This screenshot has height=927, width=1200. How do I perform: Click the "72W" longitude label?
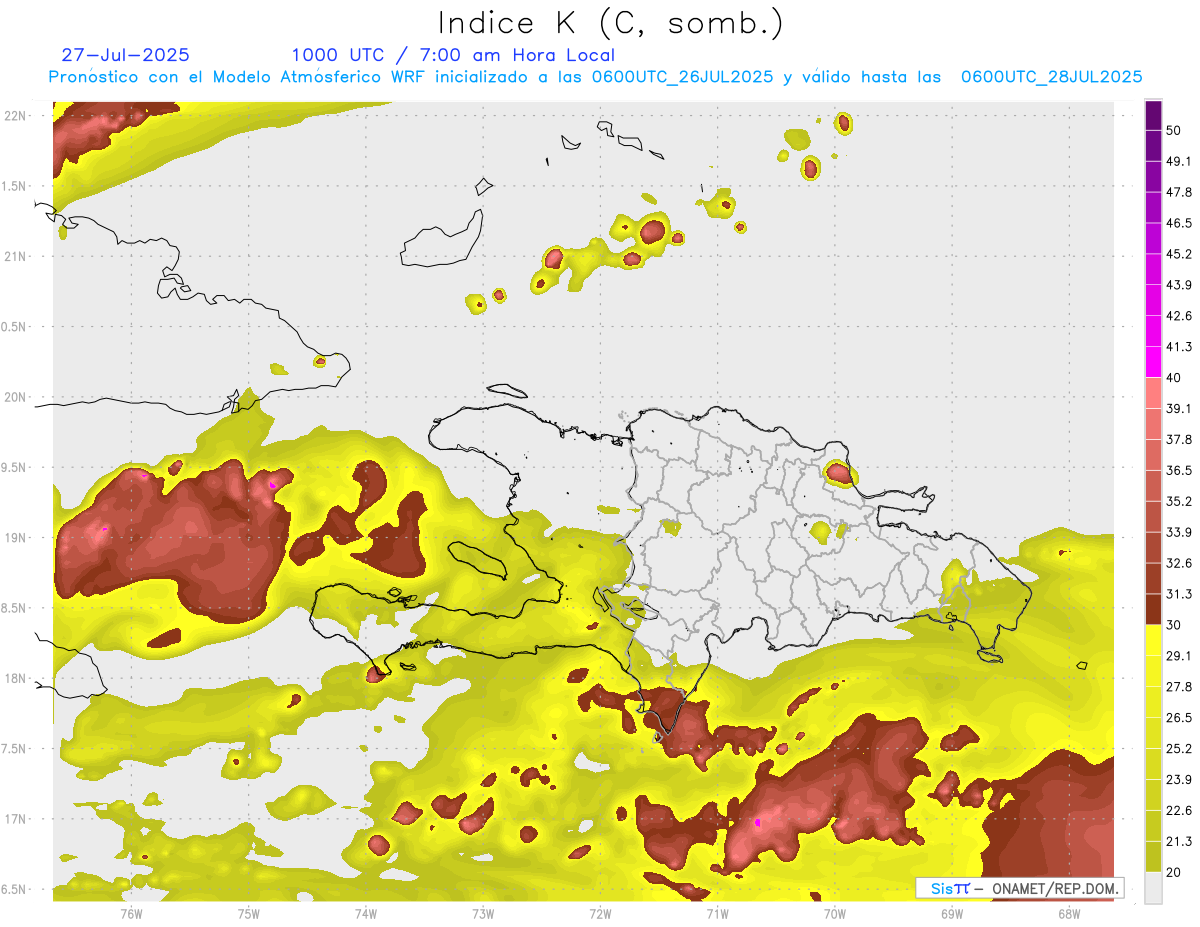pyautogui.click(x=600, y=913)
